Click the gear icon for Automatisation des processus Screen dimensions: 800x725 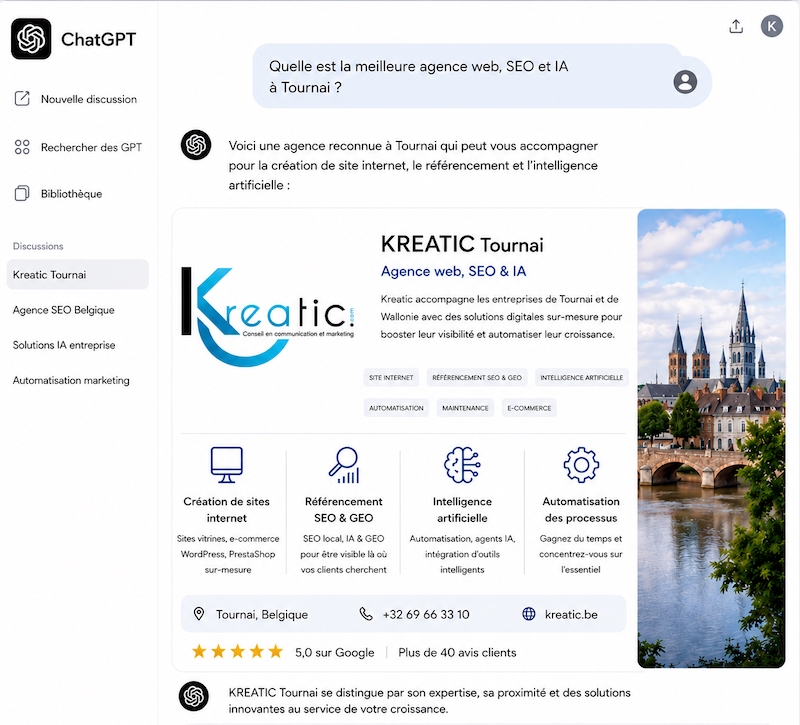click(581, 465)
